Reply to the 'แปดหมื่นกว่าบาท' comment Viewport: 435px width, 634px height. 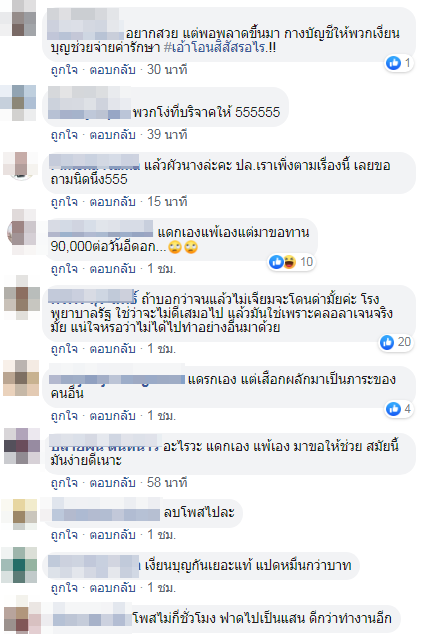pos(112,588)
